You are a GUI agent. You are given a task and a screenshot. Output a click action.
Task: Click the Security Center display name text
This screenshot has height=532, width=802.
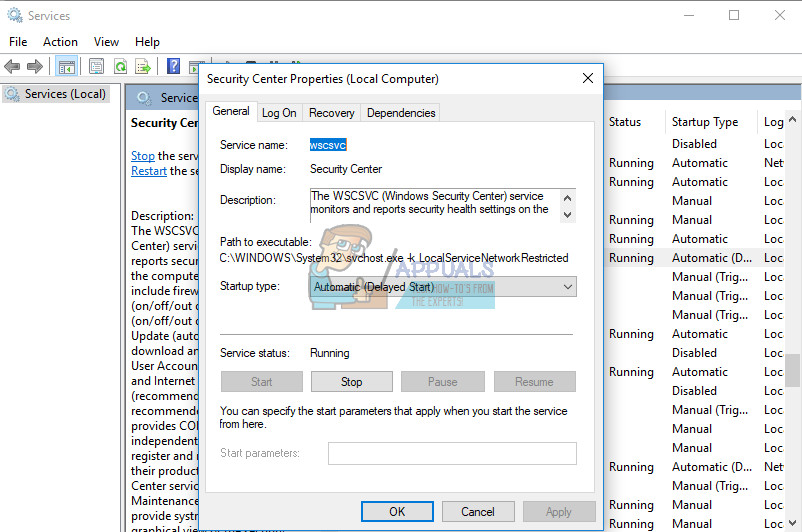pyautogui.click(x=346, y=169)
